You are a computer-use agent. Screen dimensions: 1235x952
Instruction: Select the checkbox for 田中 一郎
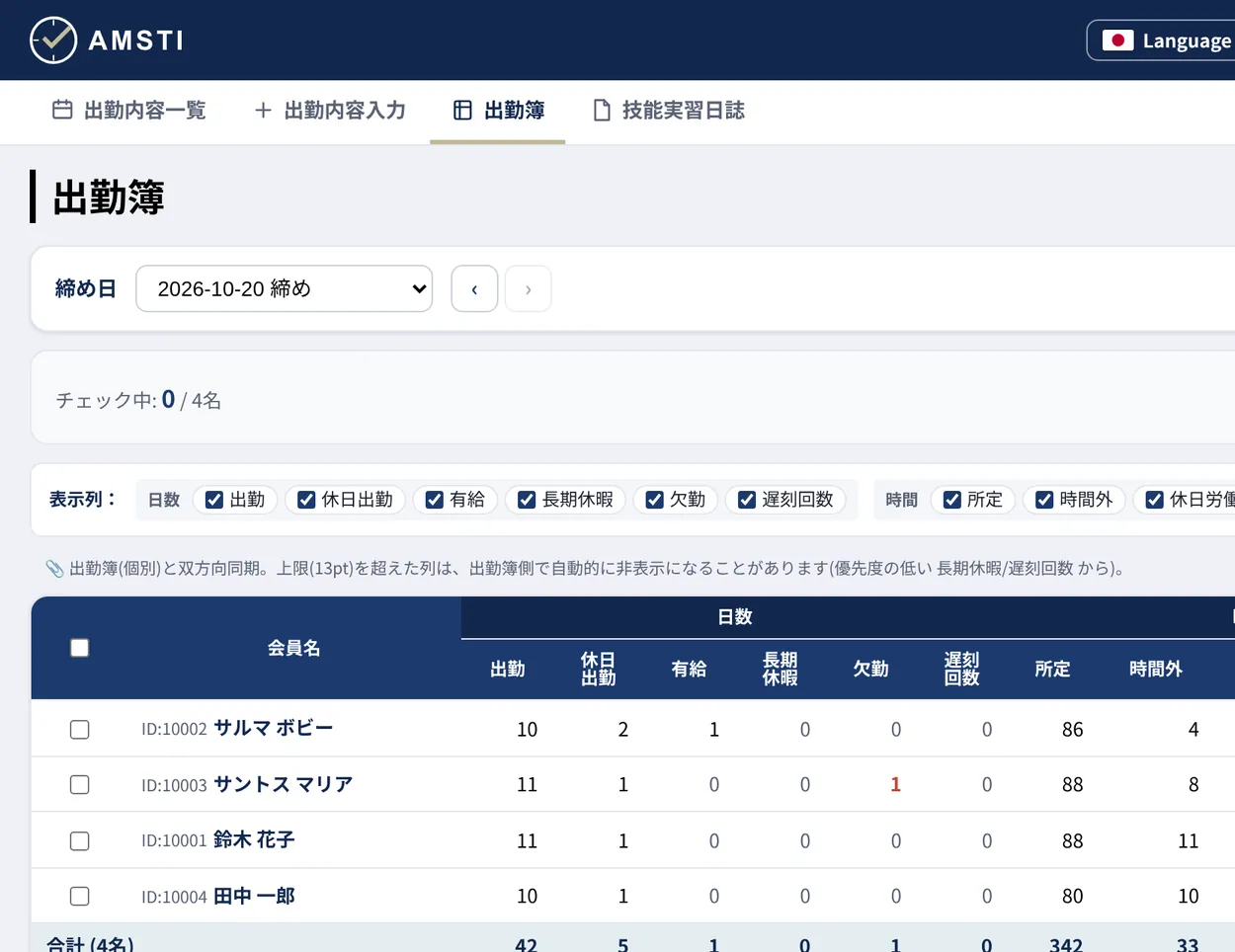coord(80,897)
